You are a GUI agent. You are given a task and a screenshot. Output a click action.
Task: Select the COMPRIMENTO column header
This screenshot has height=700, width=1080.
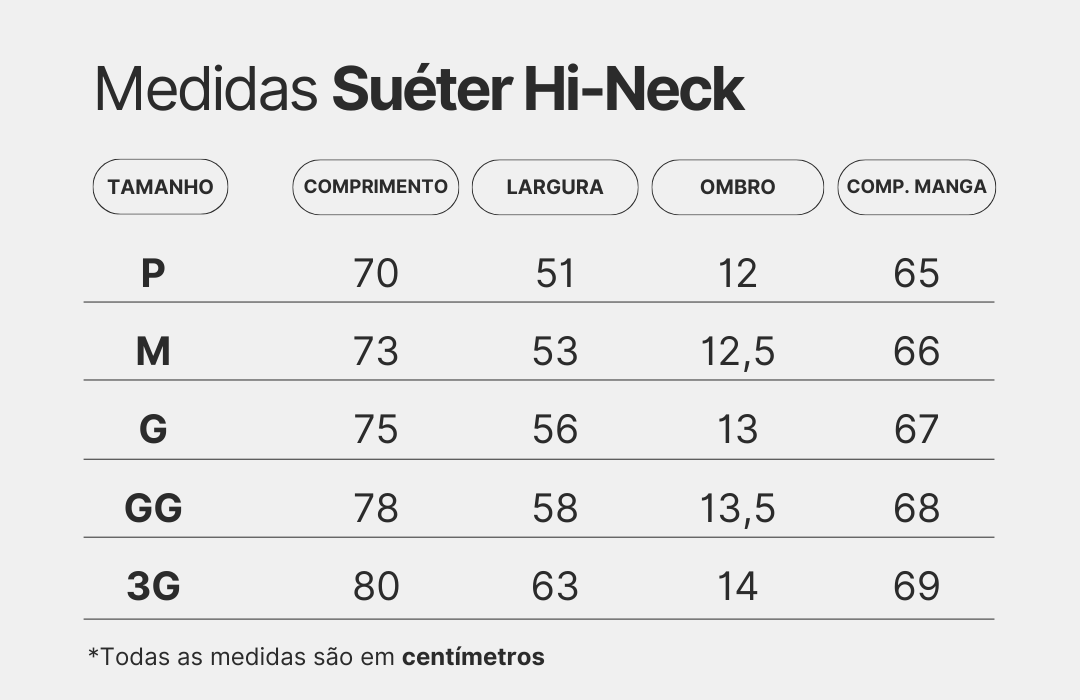tap(376, 187)
